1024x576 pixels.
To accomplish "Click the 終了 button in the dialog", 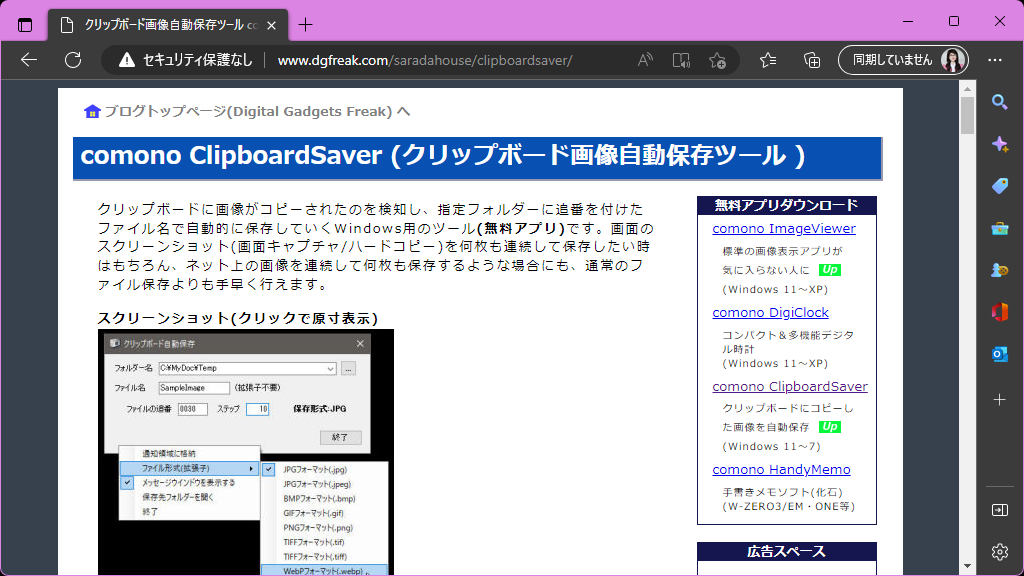I will (341, 437).
